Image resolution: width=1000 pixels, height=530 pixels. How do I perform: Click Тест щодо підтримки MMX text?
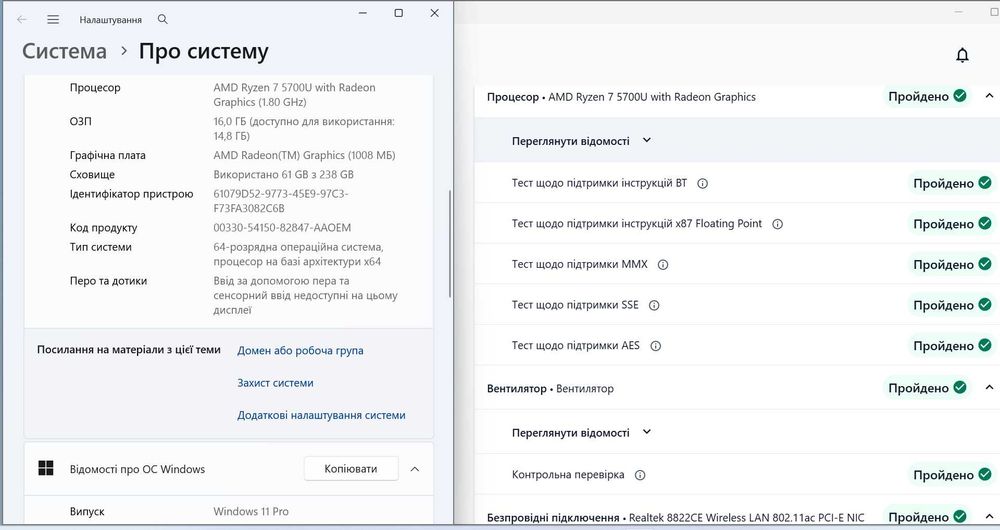[x=580, y=265]
